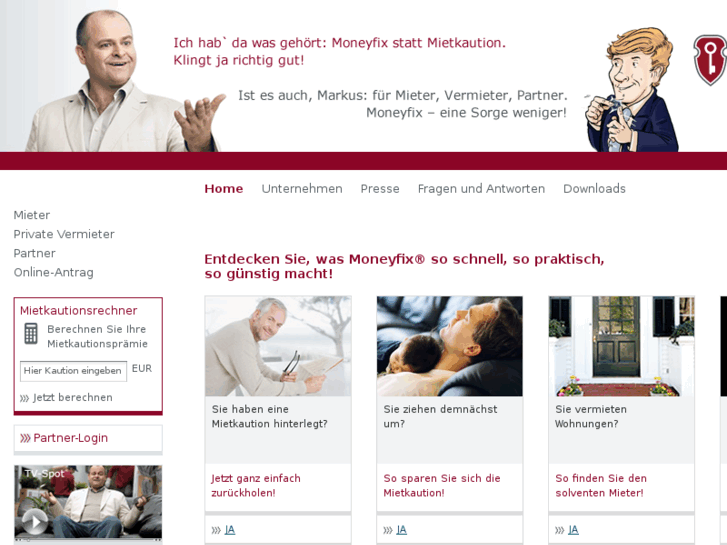Screen dimensions: 727x545
Task: Click the cartoon man mascot illustration
Action: [x=631, y=89]
